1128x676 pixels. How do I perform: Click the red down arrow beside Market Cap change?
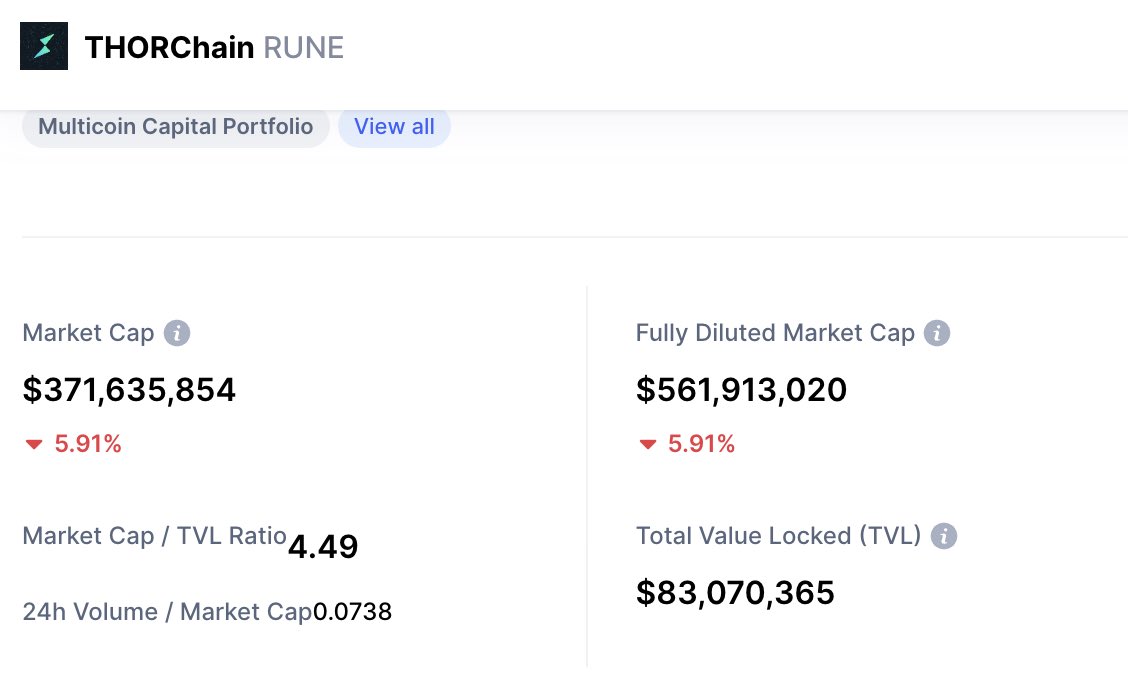click(34, 444)
